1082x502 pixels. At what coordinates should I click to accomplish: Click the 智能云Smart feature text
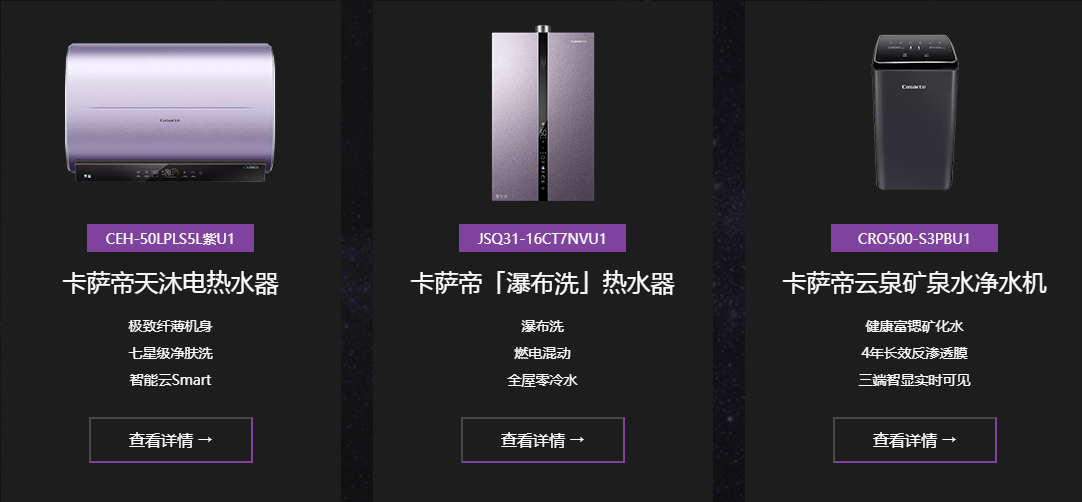click(170, 380)
